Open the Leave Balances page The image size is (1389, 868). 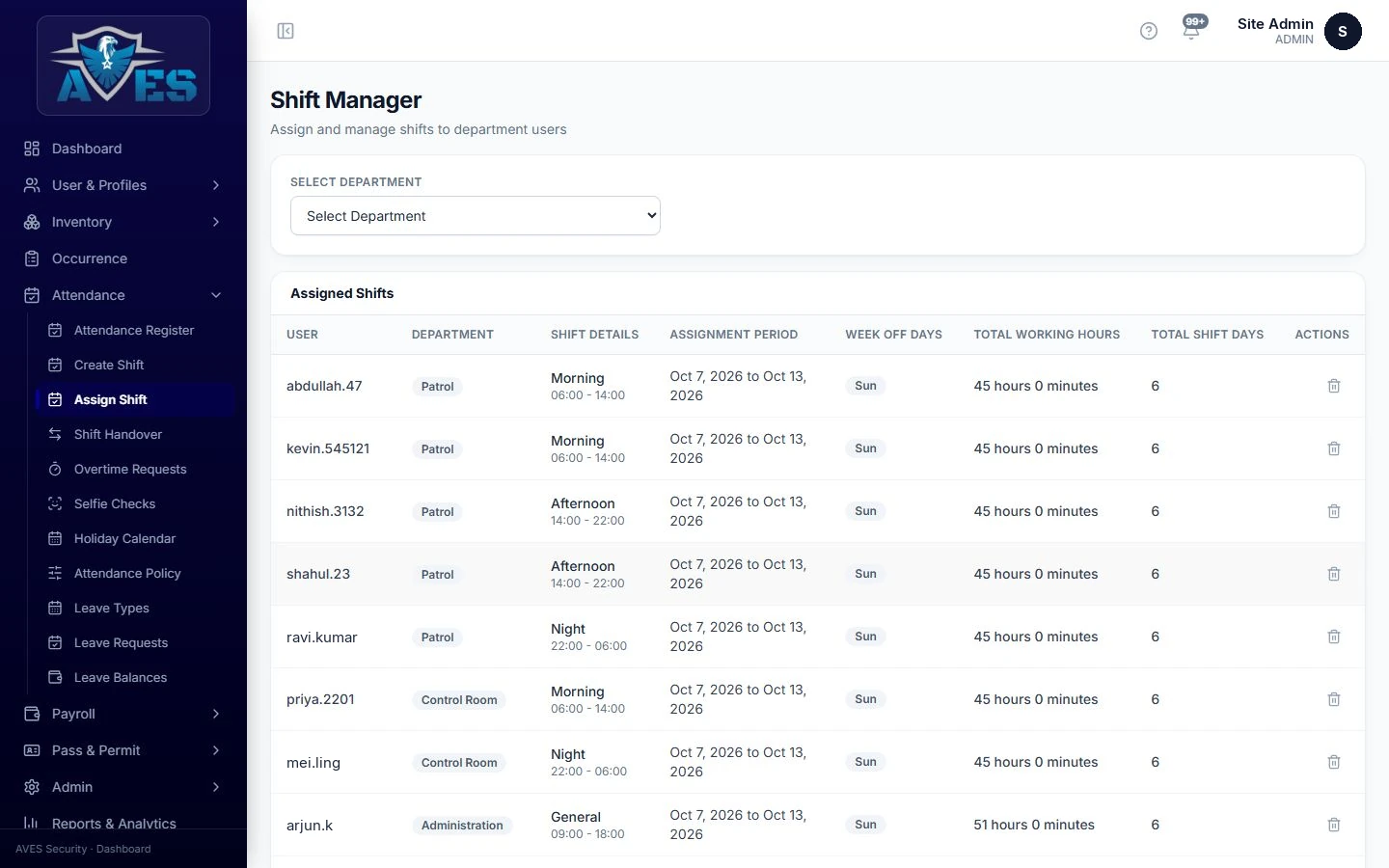pos(135,677)
